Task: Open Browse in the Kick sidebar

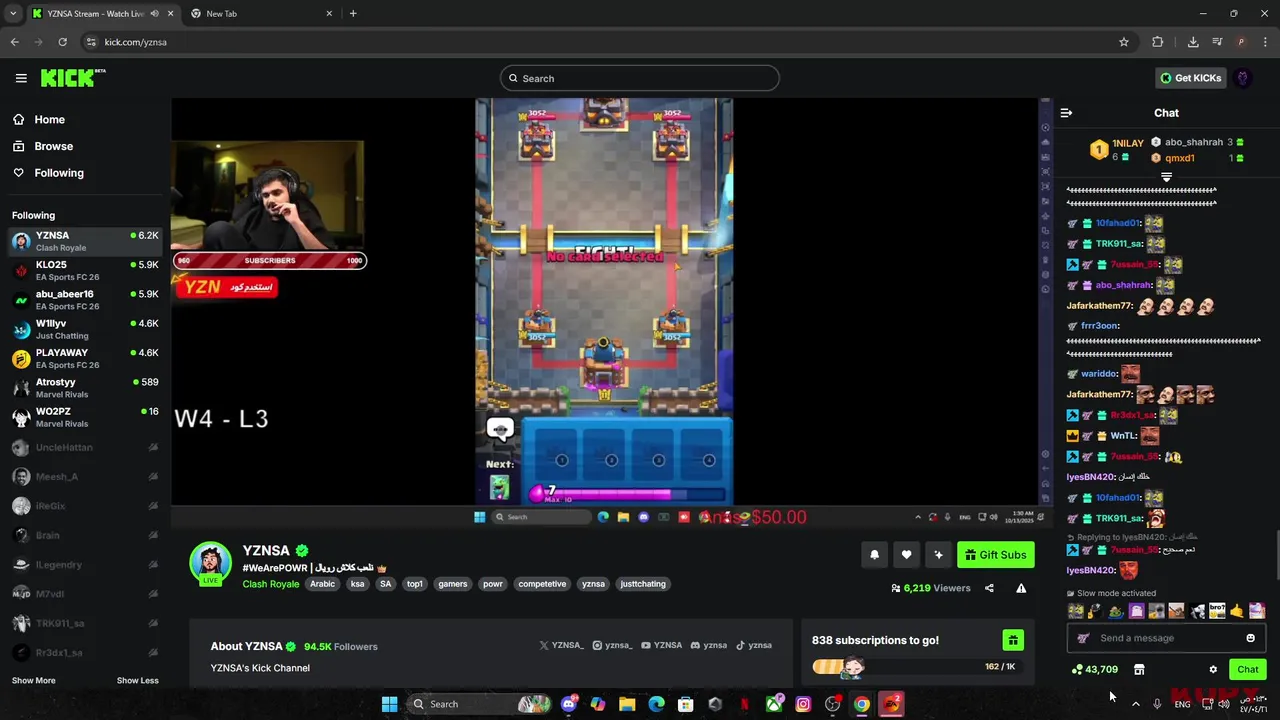Action: coord(53,146)
